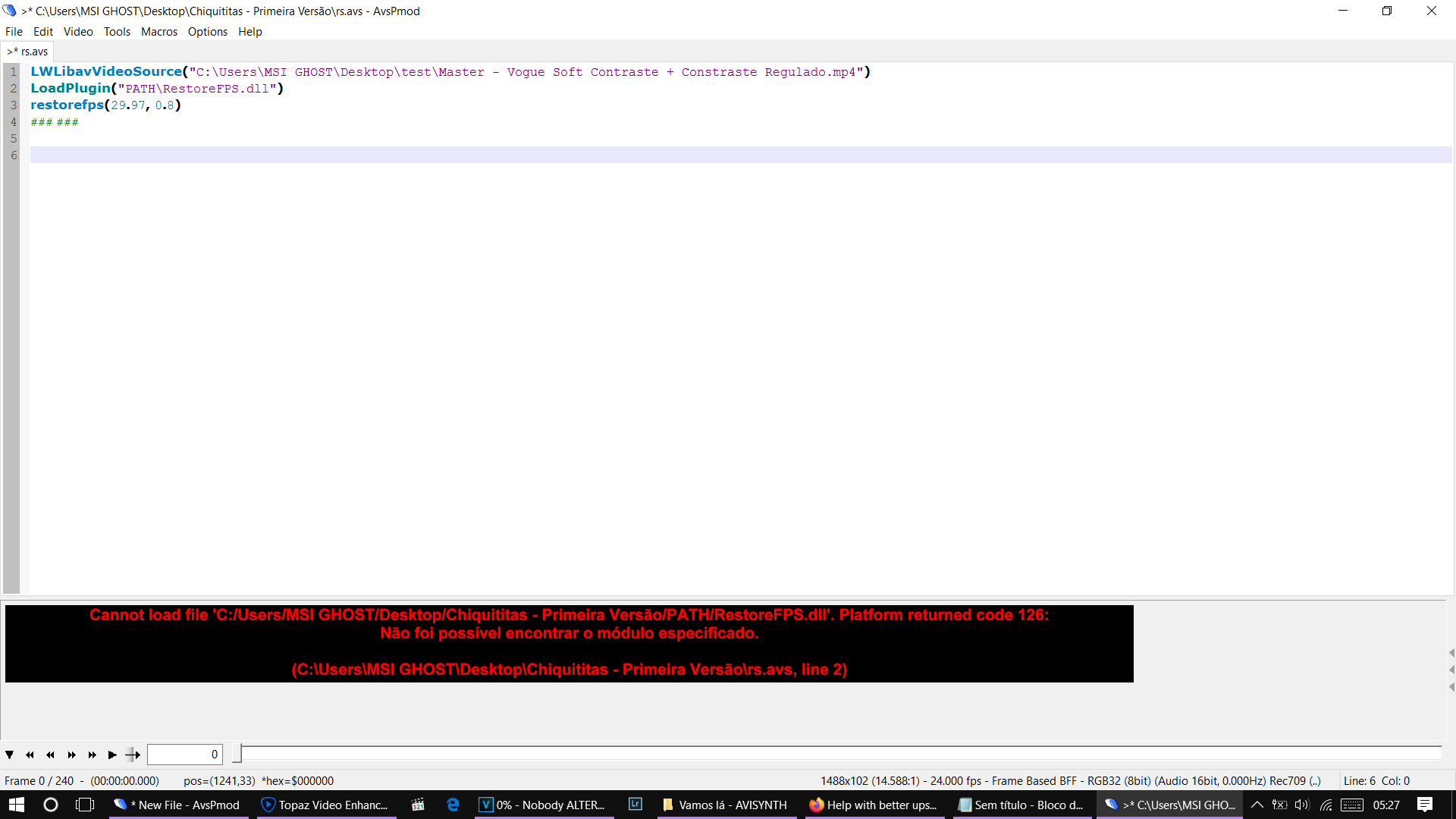Click the frame number input field

[x=184, y=755]
